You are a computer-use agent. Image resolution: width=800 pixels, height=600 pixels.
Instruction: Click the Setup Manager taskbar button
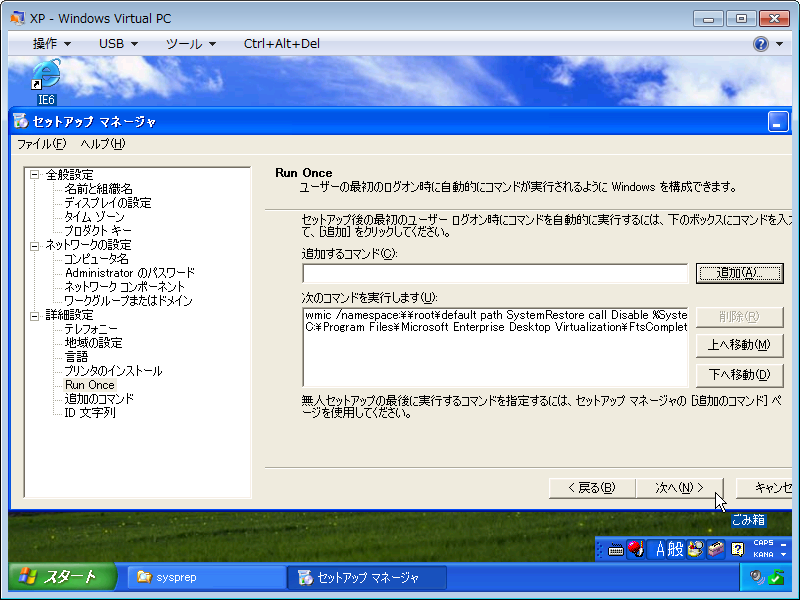366,578
